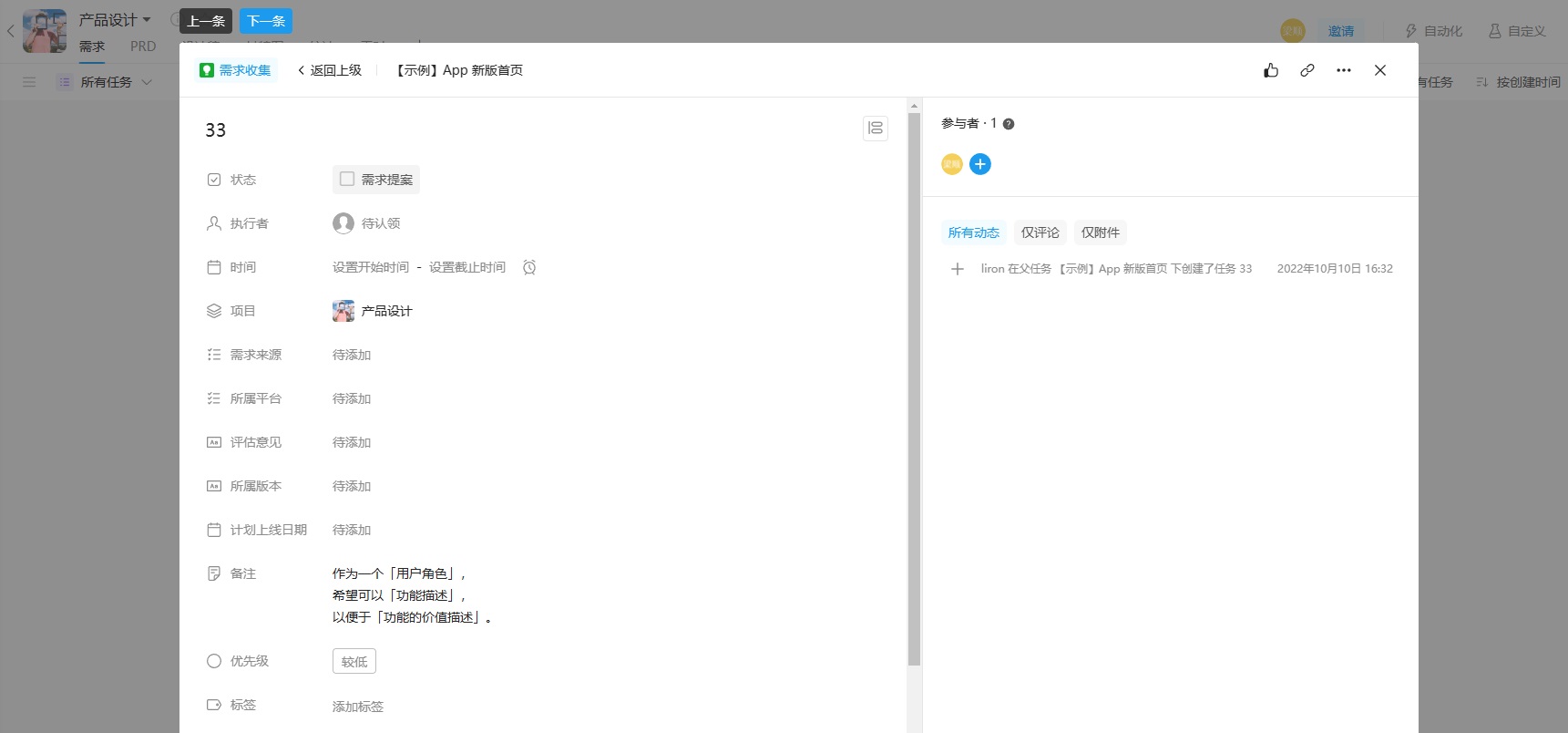Click the thumbs-up like icon

1271,70
